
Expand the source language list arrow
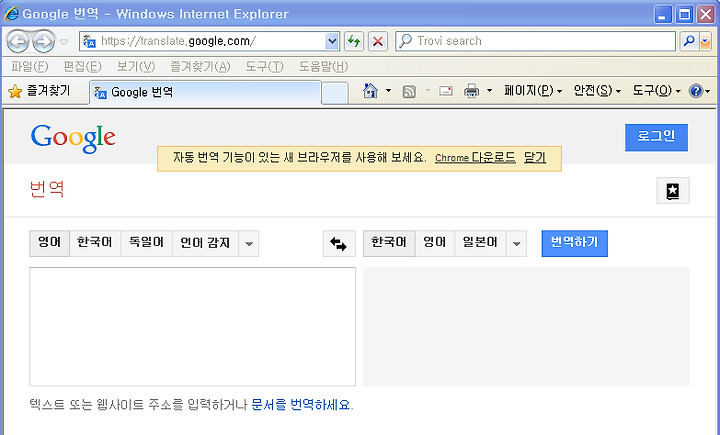pyautogui.click(x=249, y=243)
